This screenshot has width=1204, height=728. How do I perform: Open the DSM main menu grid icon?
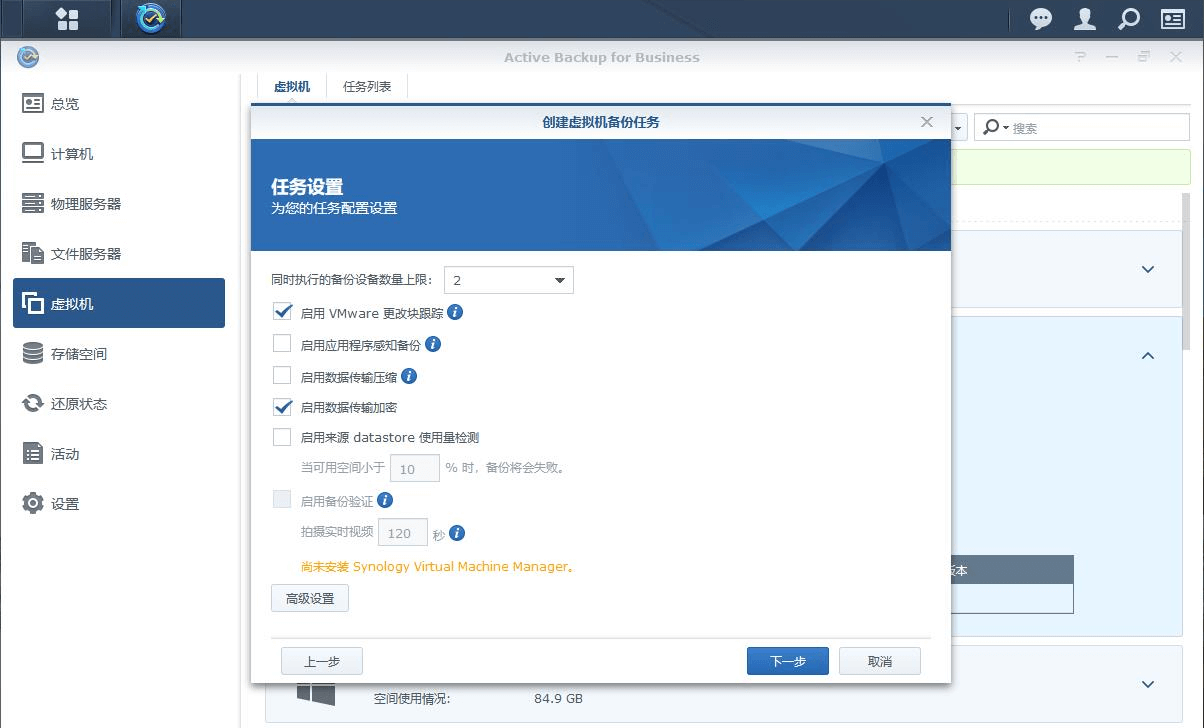click(x=67, y=19)
